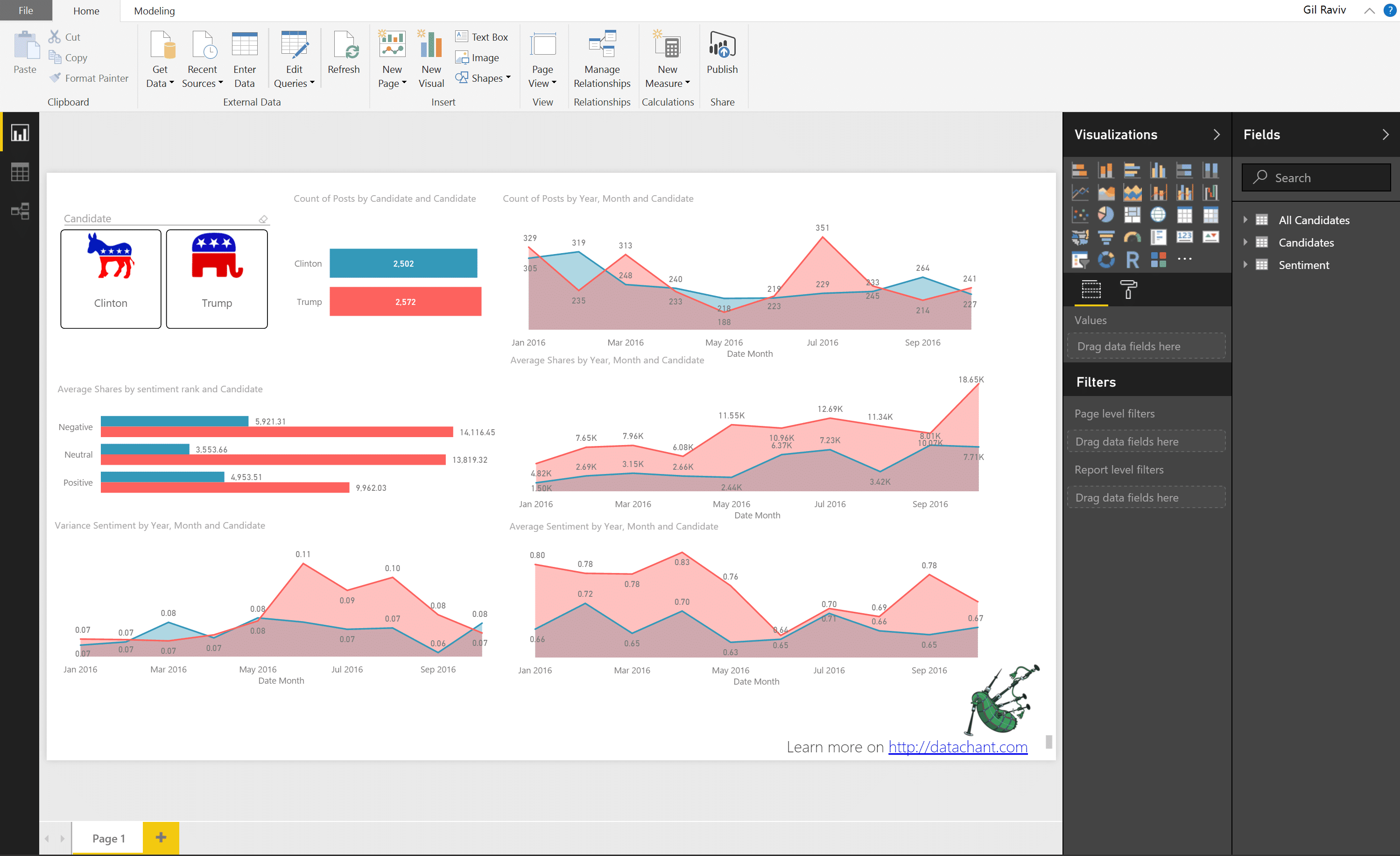Switch to Data view in left sidebar

point(20,172)
